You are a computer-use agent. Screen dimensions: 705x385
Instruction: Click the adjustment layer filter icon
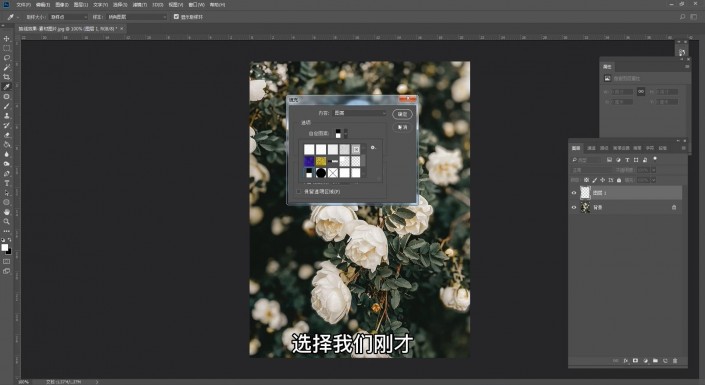click(x=618, y=160)
